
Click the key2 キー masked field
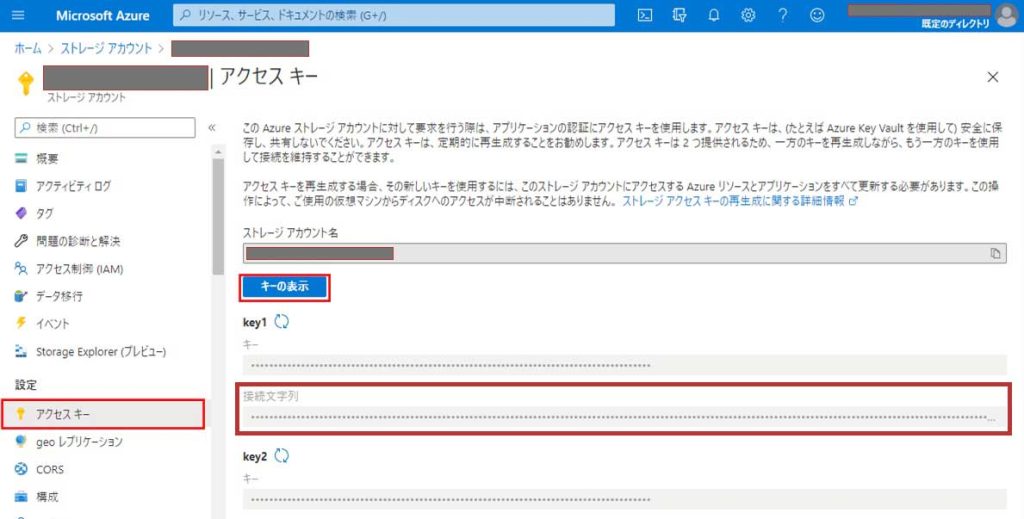[x=624, y=500]
